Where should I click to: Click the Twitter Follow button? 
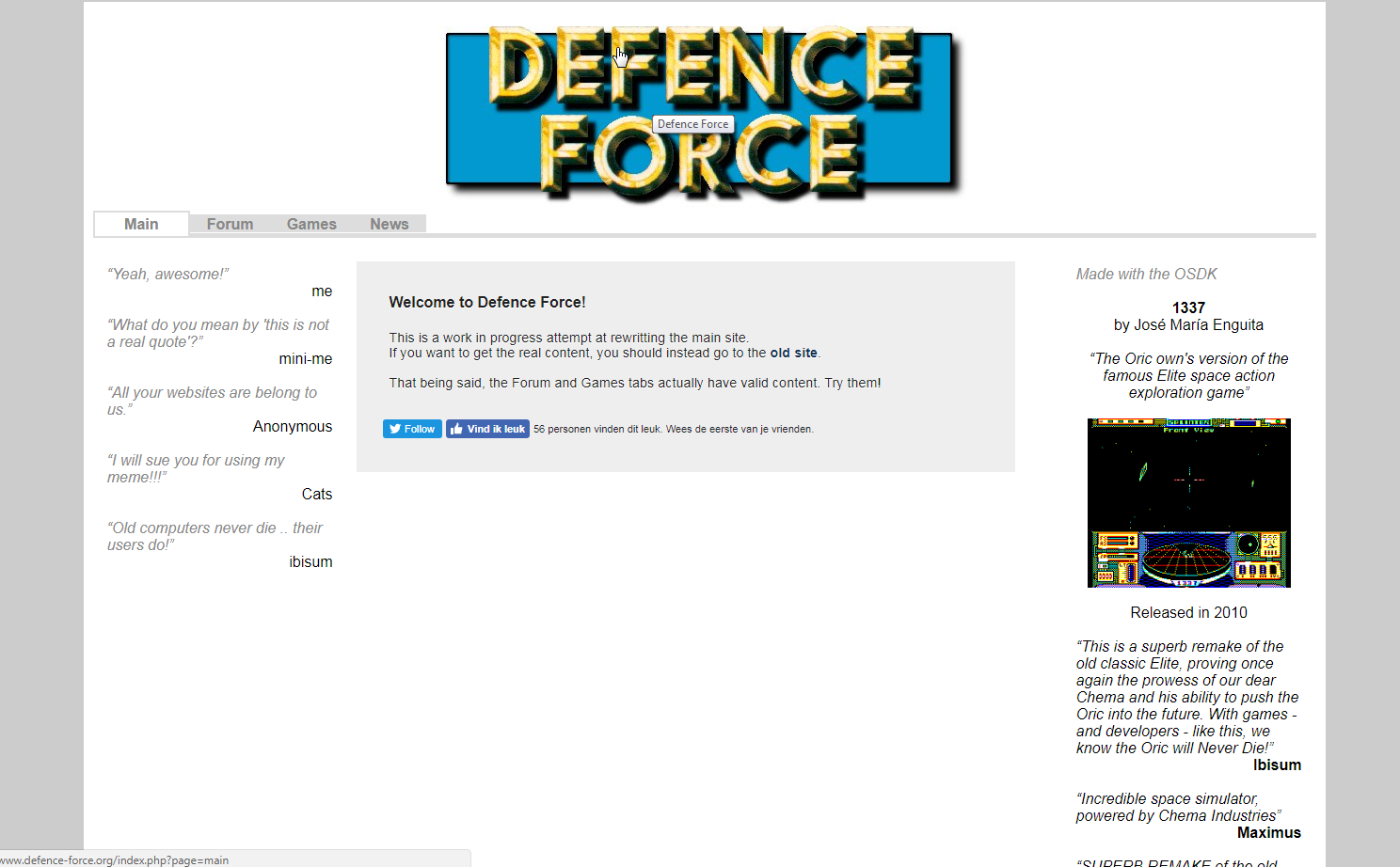412,429
